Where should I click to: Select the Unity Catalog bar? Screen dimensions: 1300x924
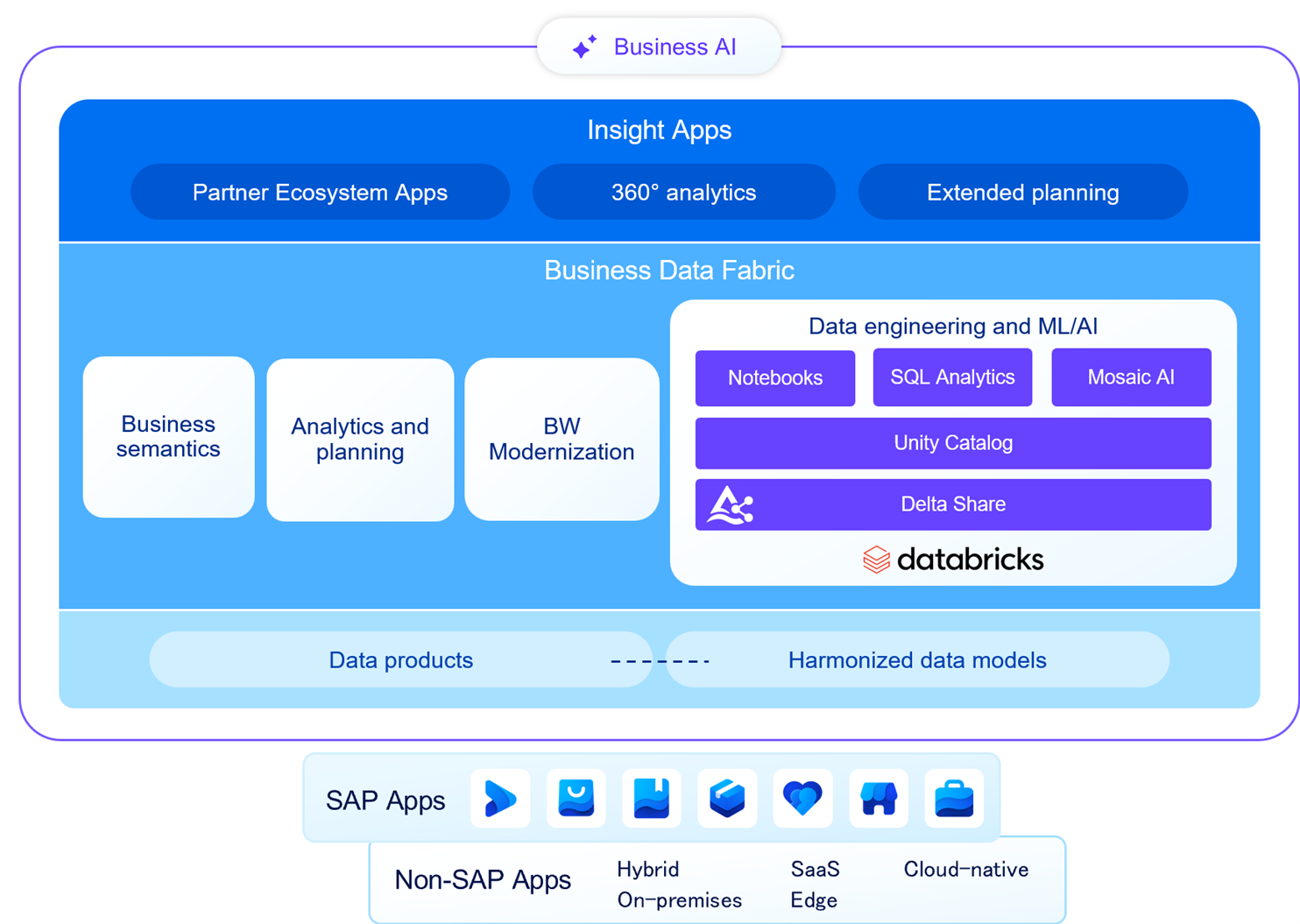point(952,443)
